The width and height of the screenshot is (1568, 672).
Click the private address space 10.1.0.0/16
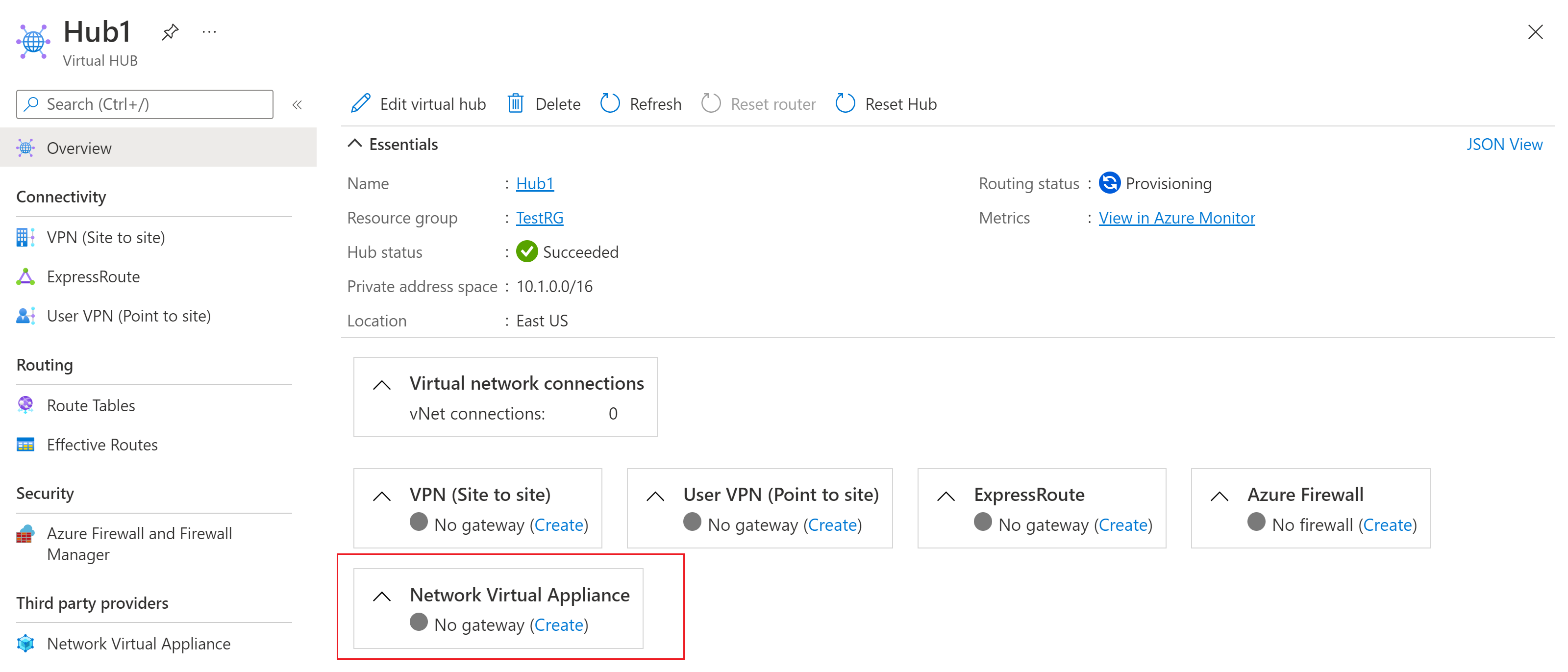(x=554, y=287)
